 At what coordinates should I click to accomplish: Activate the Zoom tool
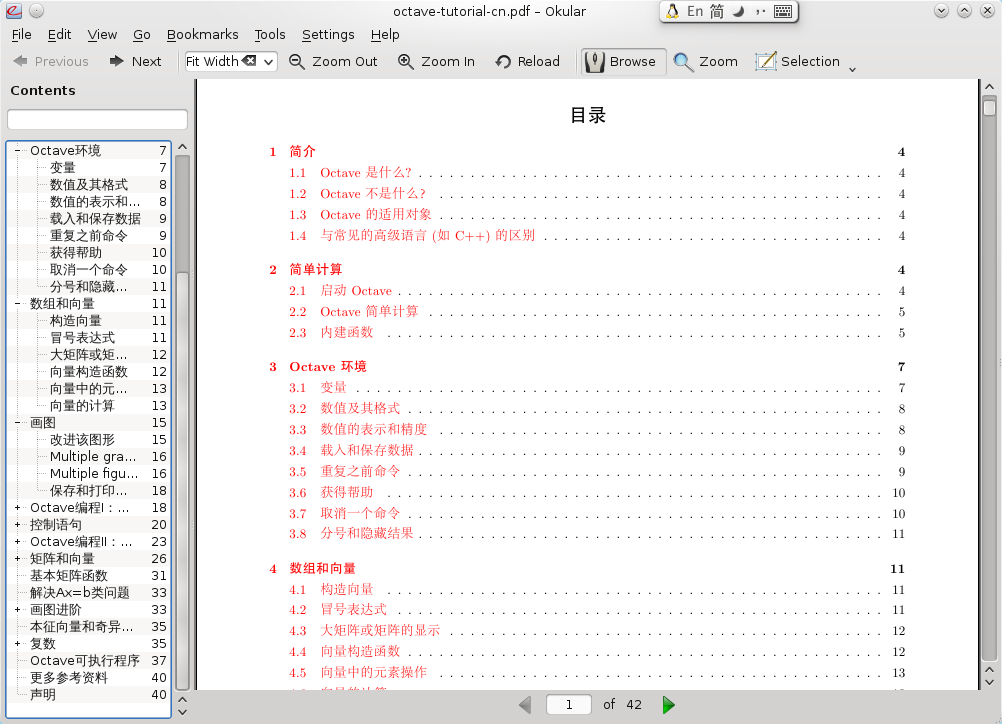point(706,61)
